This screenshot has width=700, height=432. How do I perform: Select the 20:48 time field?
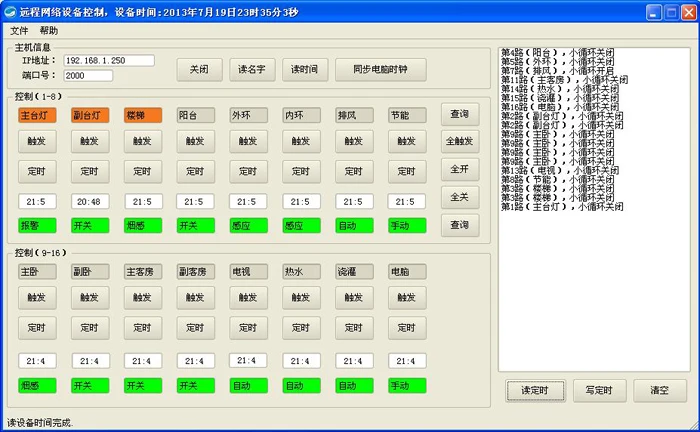click(x=90, y=202)
